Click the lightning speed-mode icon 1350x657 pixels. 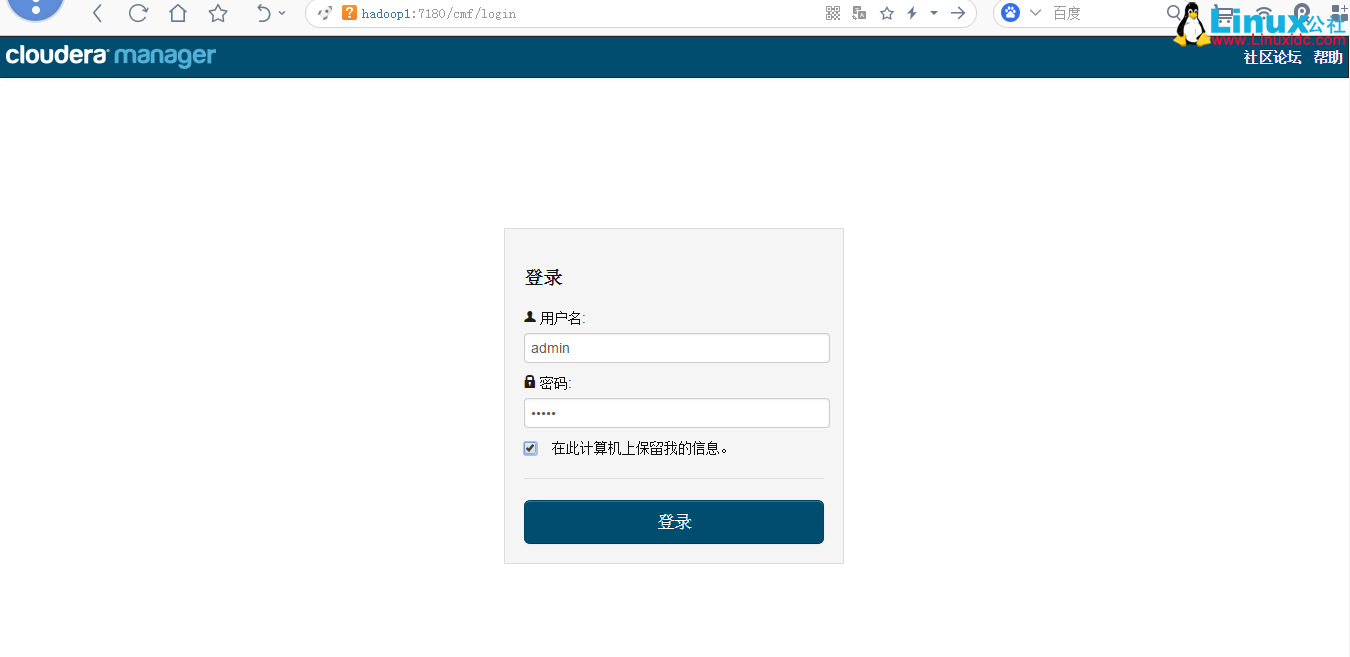pyautogui.click(x=910, y=13)
